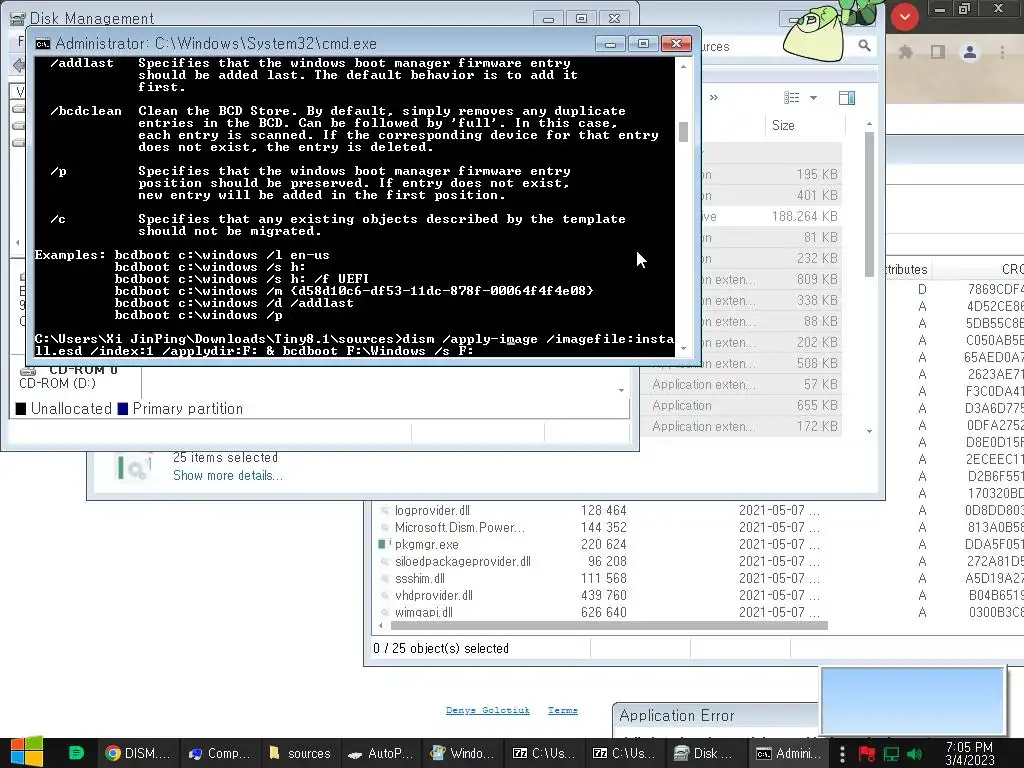Image resolution: width=1024 pixels, height=768 pixels.
Task: Open the volume speaker tray icon
Action: (914, 754)
